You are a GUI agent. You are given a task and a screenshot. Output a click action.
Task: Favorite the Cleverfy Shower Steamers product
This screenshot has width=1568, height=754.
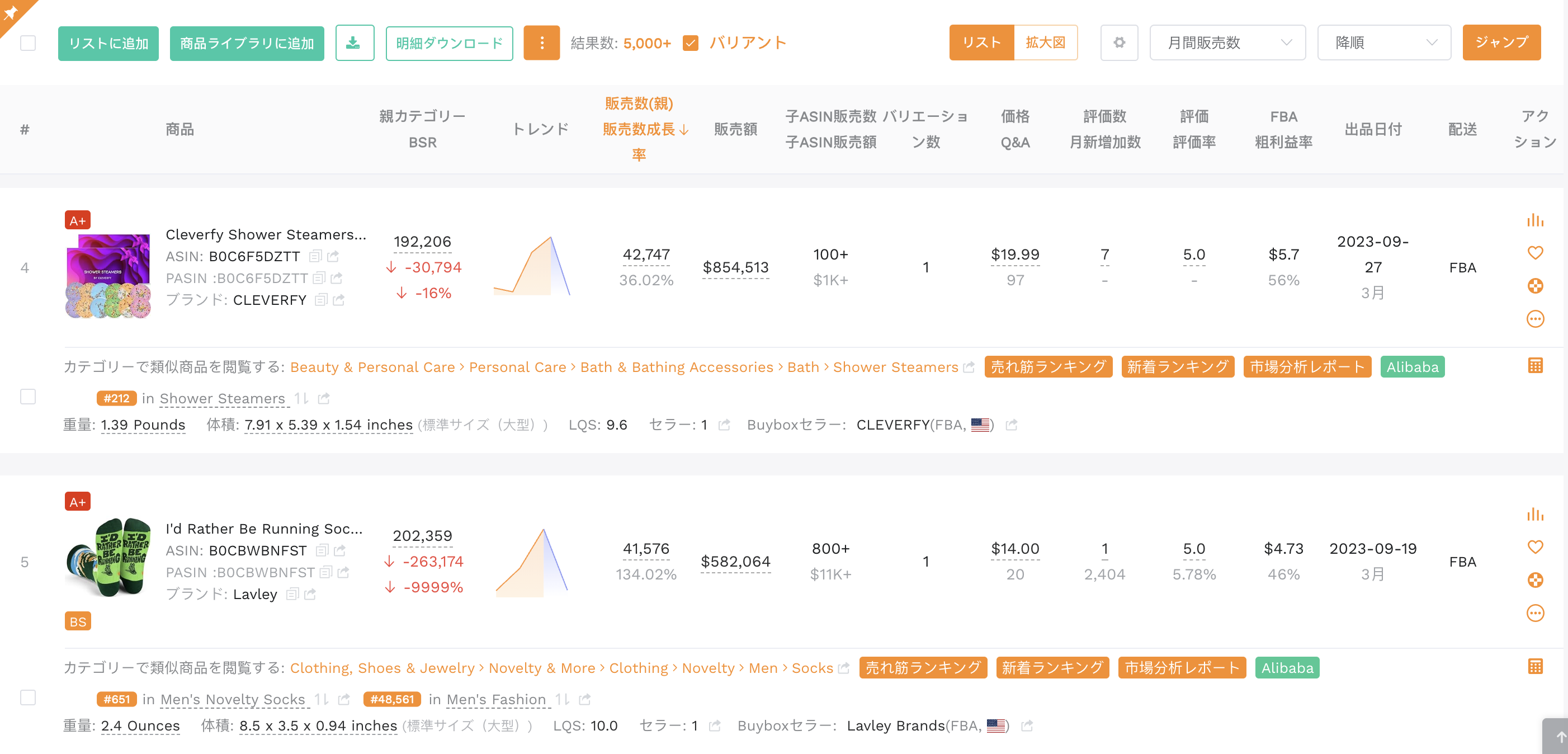(x=1535, y=253)
